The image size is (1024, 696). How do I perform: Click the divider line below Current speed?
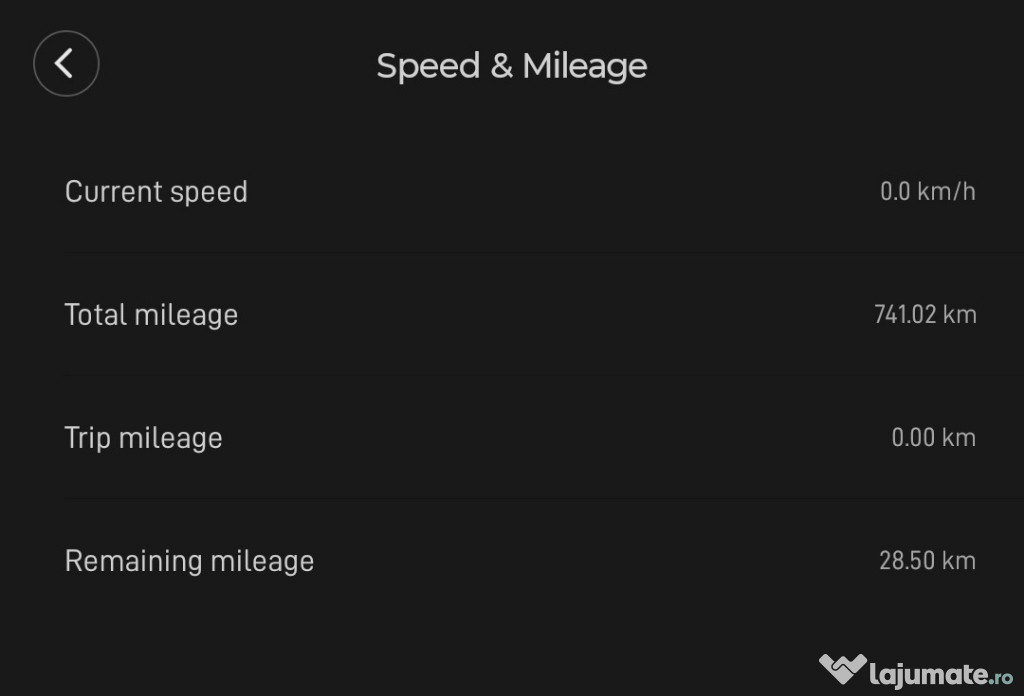[520, 253]
